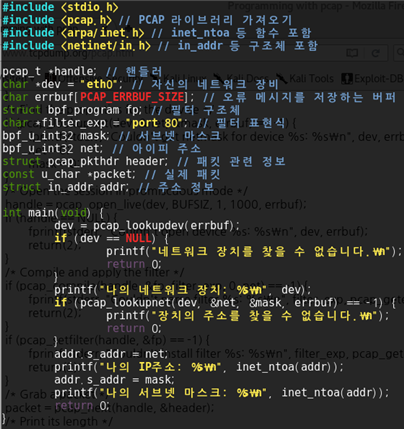404x433 pixels.
Task: Click the '// PCAP 라이브러리 가져오기' comment
Action: pos(206,20)
